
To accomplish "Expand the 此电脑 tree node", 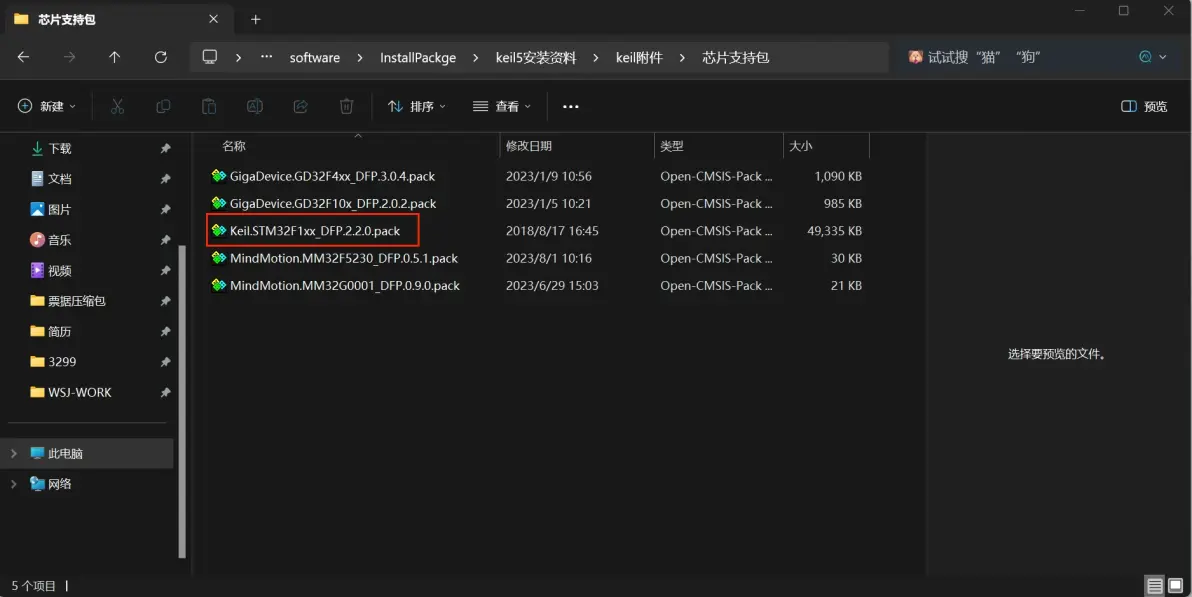I will (14, 453).
